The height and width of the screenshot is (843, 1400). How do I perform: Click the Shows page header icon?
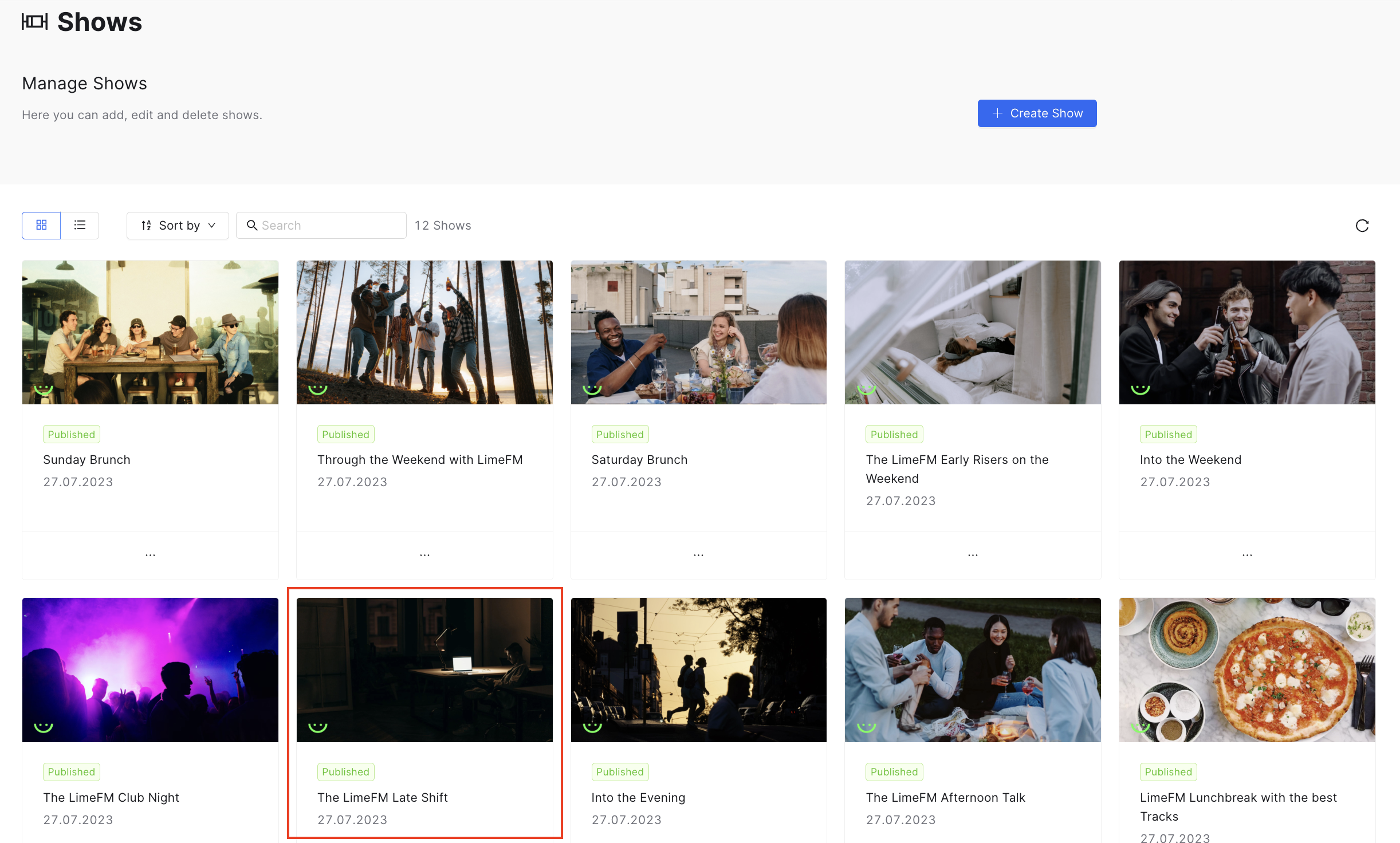coord(34,22)
